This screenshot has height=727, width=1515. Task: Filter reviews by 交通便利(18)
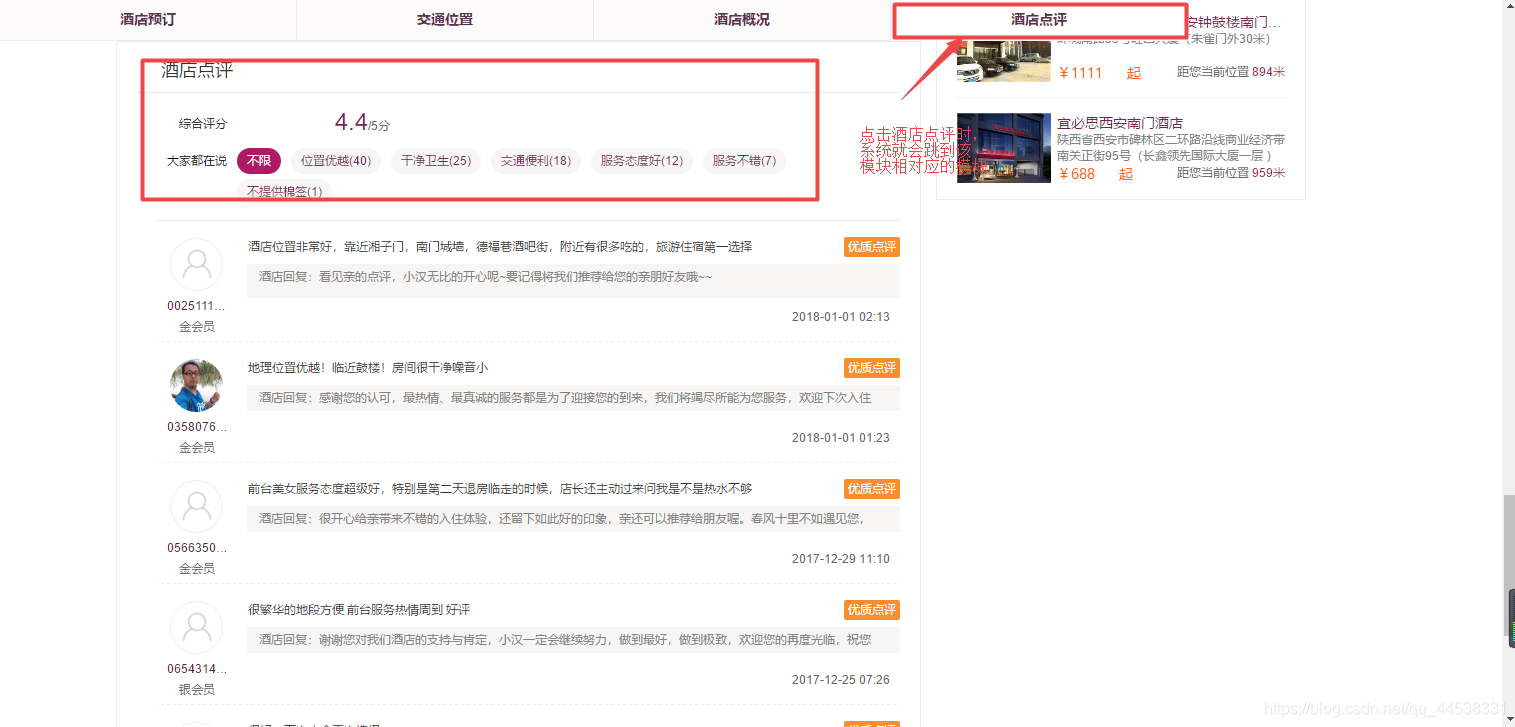(x=536, y=161)
